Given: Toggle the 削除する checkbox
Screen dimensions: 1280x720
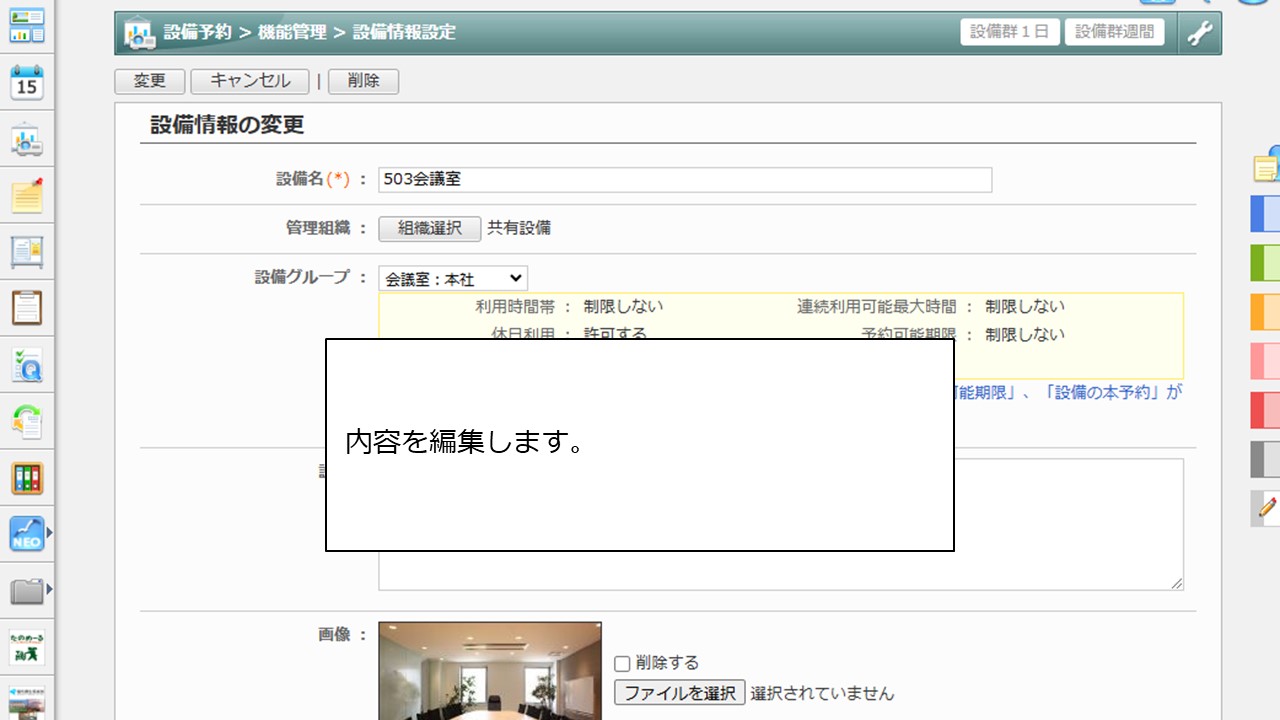Looking at the screenshot, I should (x=622, y=663).
